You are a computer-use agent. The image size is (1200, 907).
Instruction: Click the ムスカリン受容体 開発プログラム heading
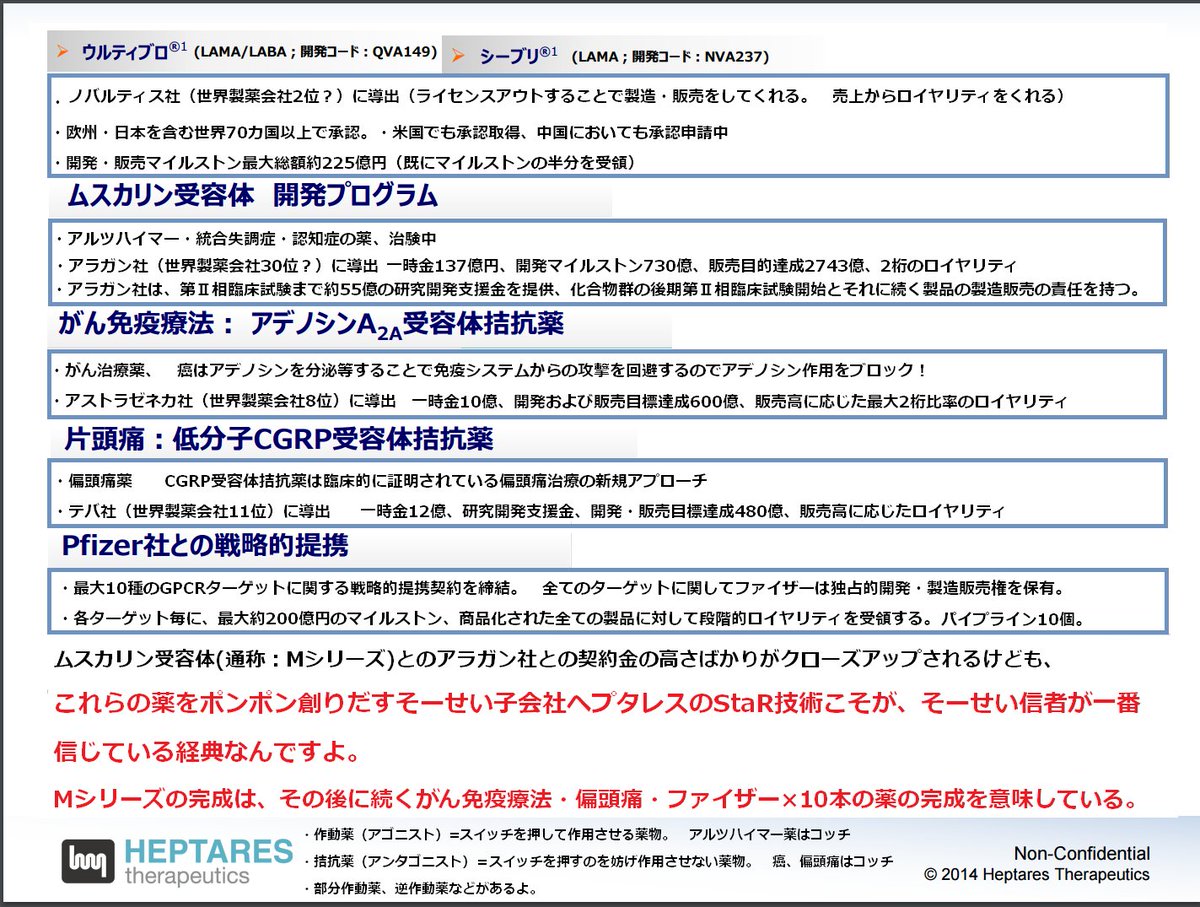pos(252,196)
